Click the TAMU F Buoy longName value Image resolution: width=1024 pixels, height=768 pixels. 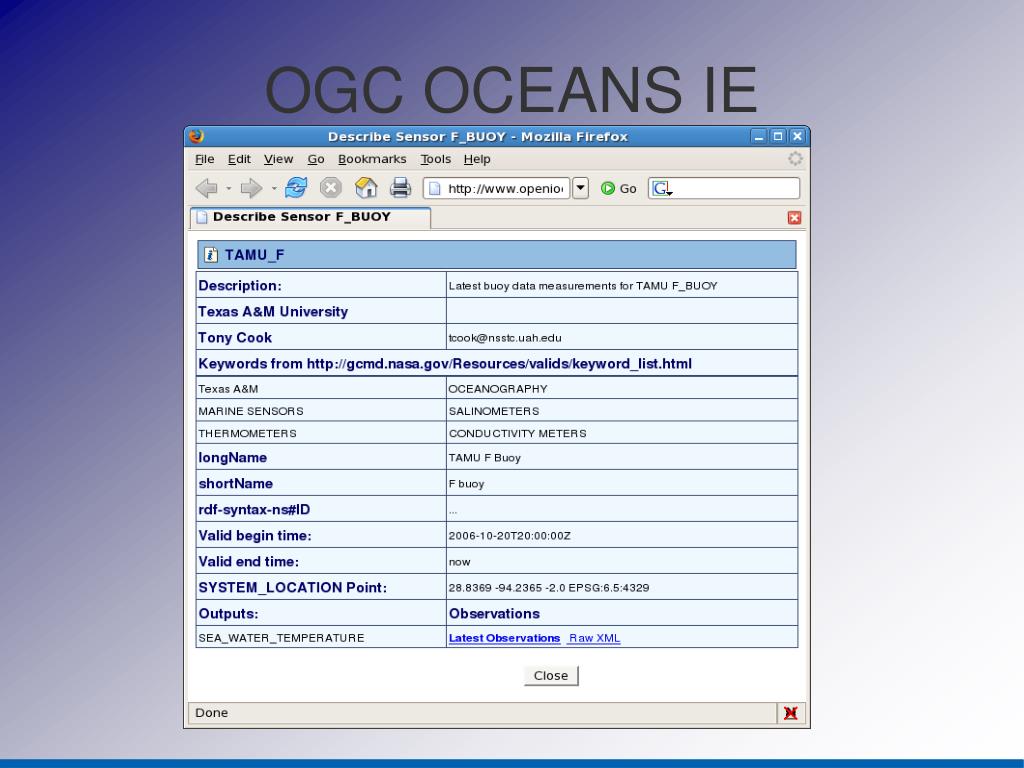(485, 458)
